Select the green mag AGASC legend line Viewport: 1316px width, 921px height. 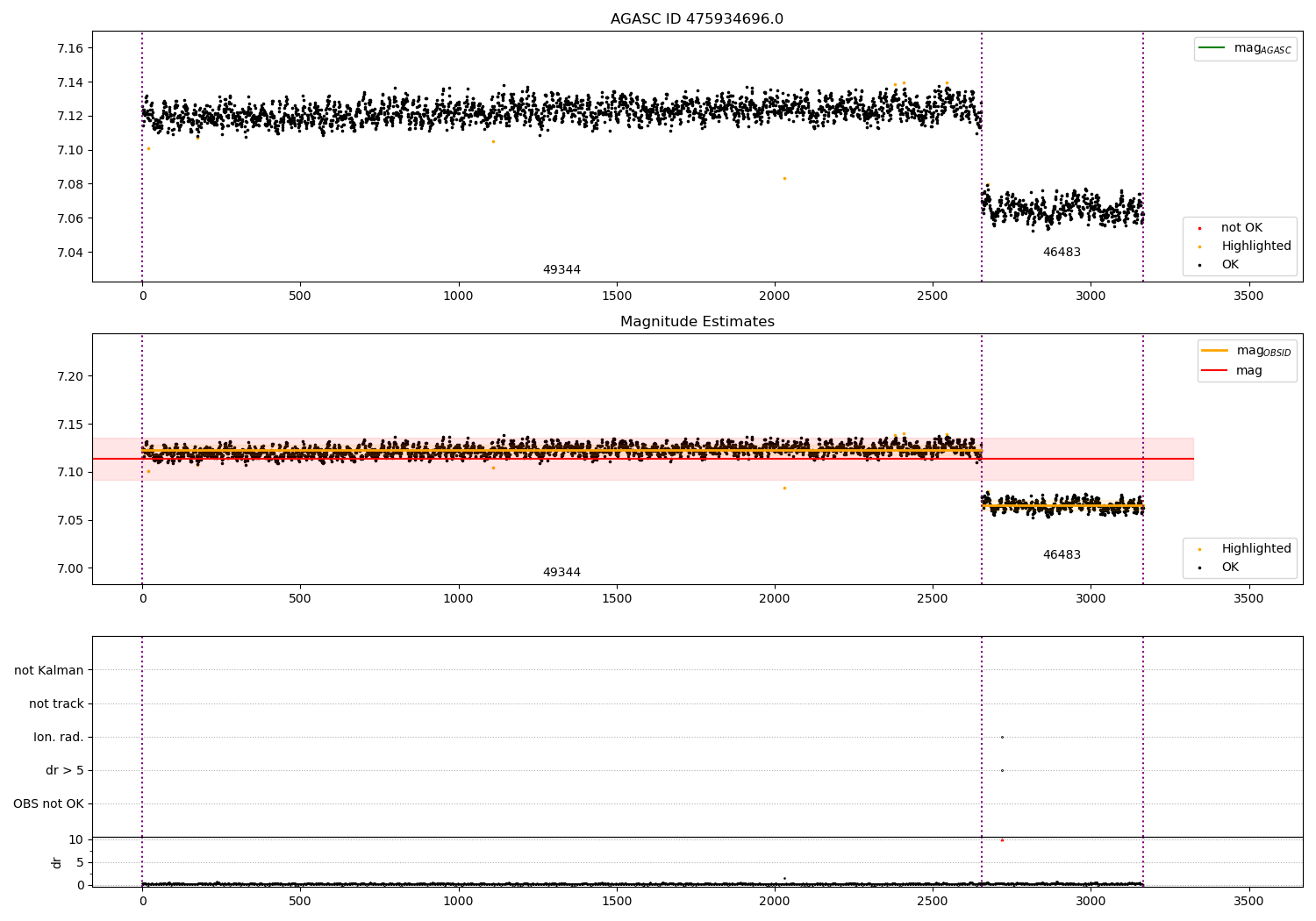point(1212,48)
